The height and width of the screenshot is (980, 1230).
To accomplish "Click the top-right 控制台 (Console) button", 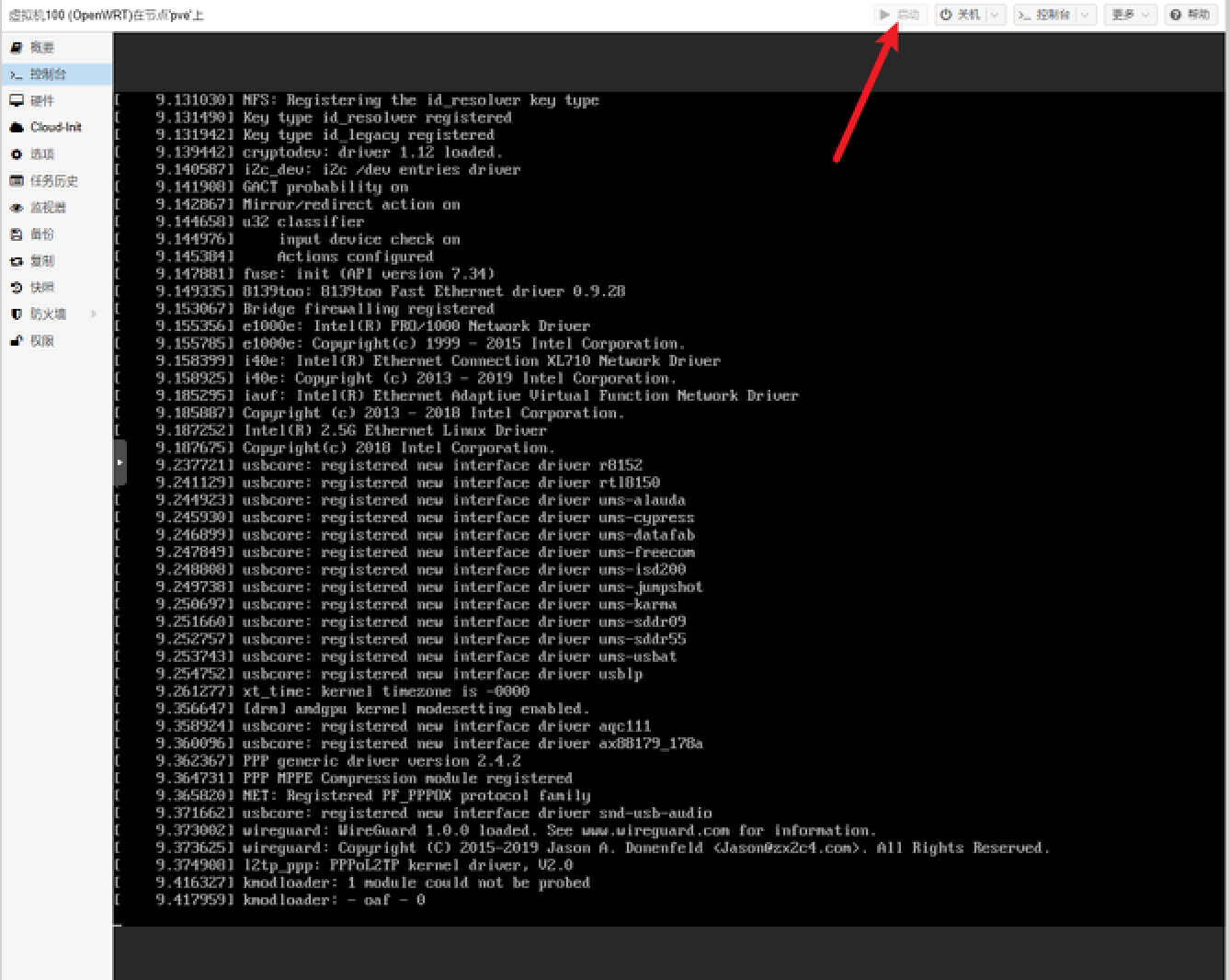I will click(x=1044, y=14).
